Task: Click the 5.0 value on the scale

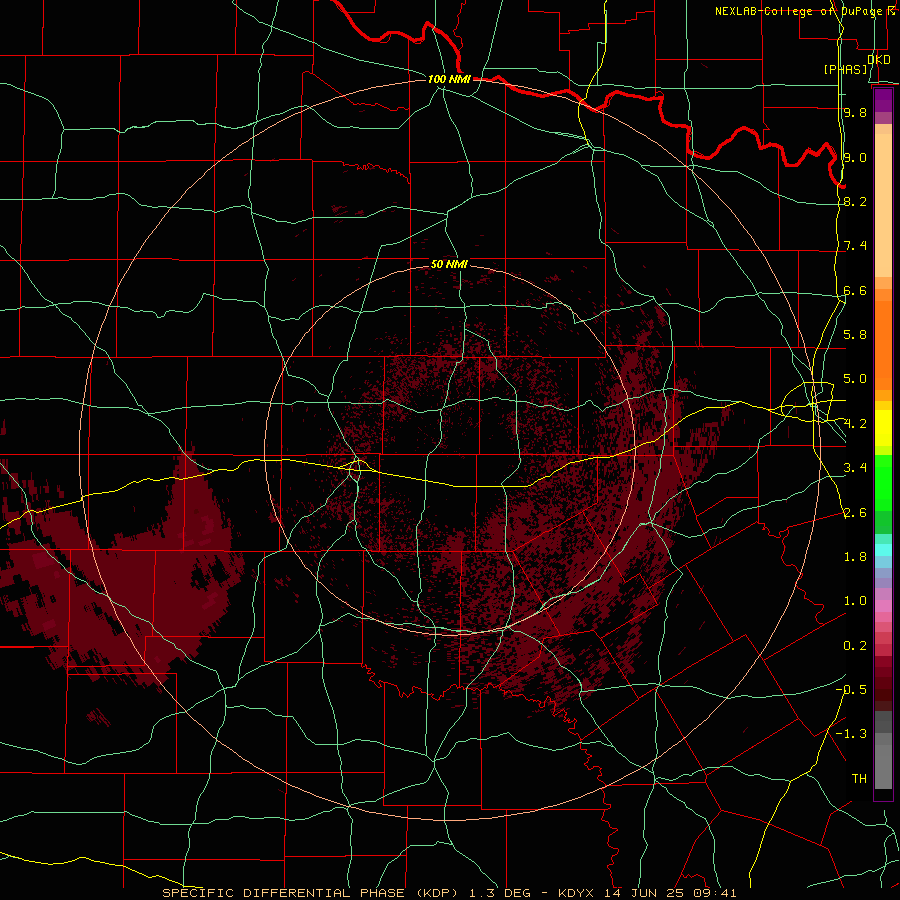Action: (x=855, y=379)
